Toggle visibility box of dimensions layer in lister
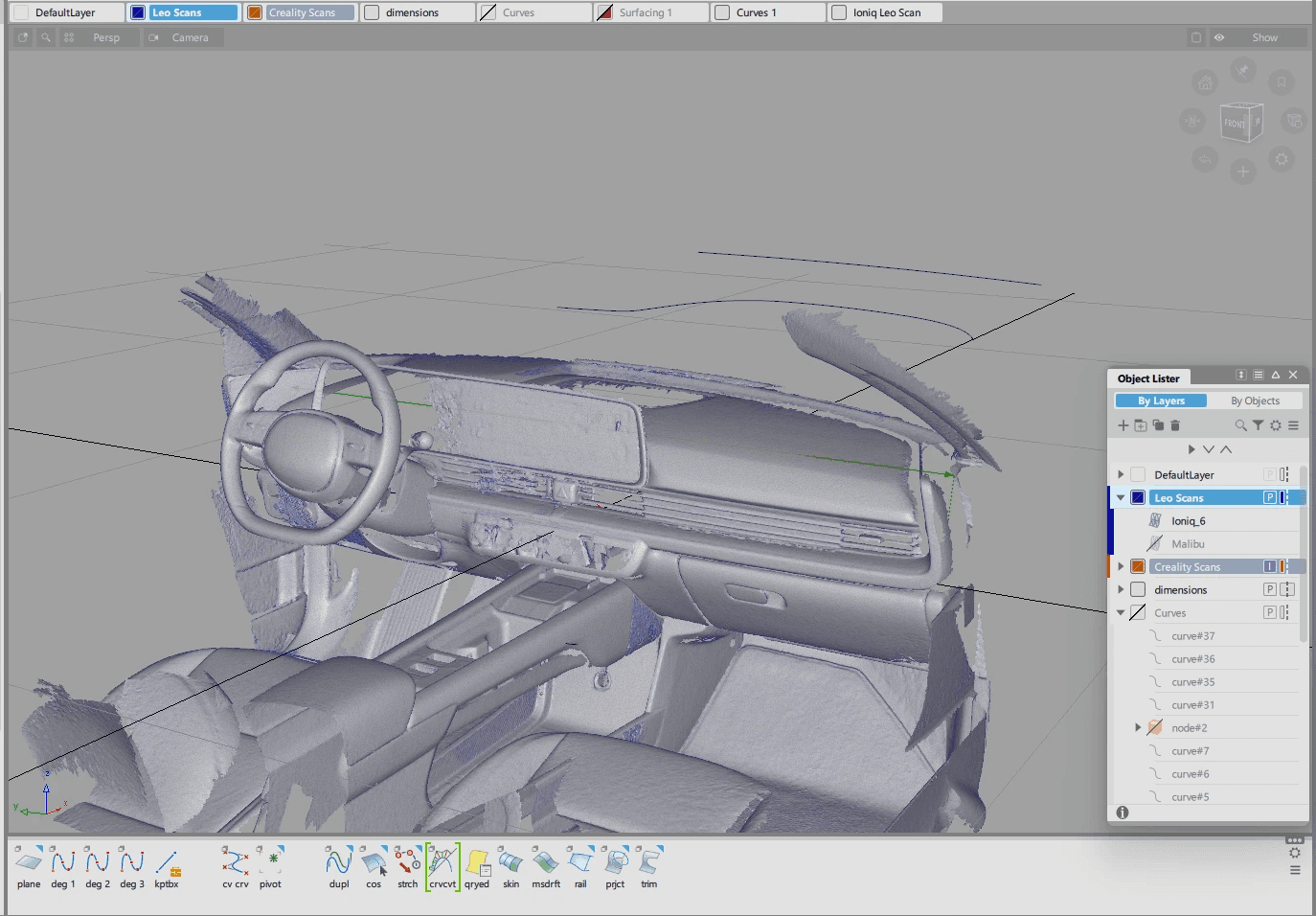This screenshot has height=916, width=1316. point(1138,590)
